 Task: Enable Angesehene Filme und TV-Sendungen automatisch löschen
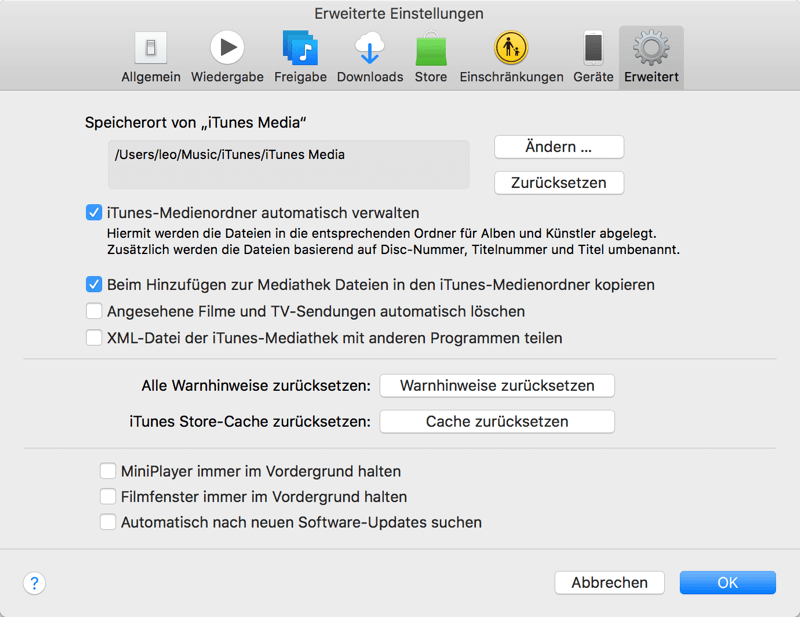(x=94, y=311)
